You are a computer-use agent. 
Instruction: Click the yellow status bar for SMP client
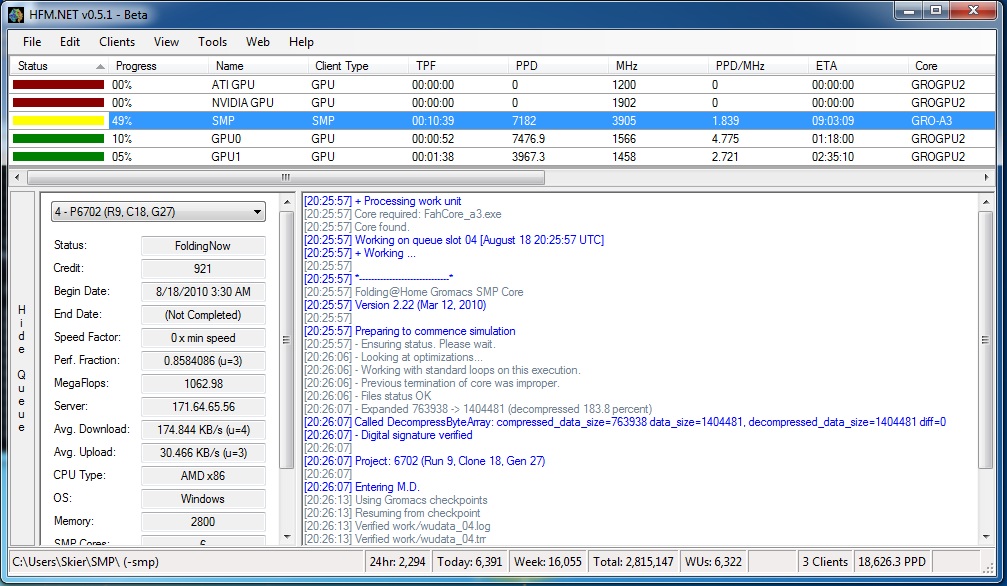[x=58, y=121]
